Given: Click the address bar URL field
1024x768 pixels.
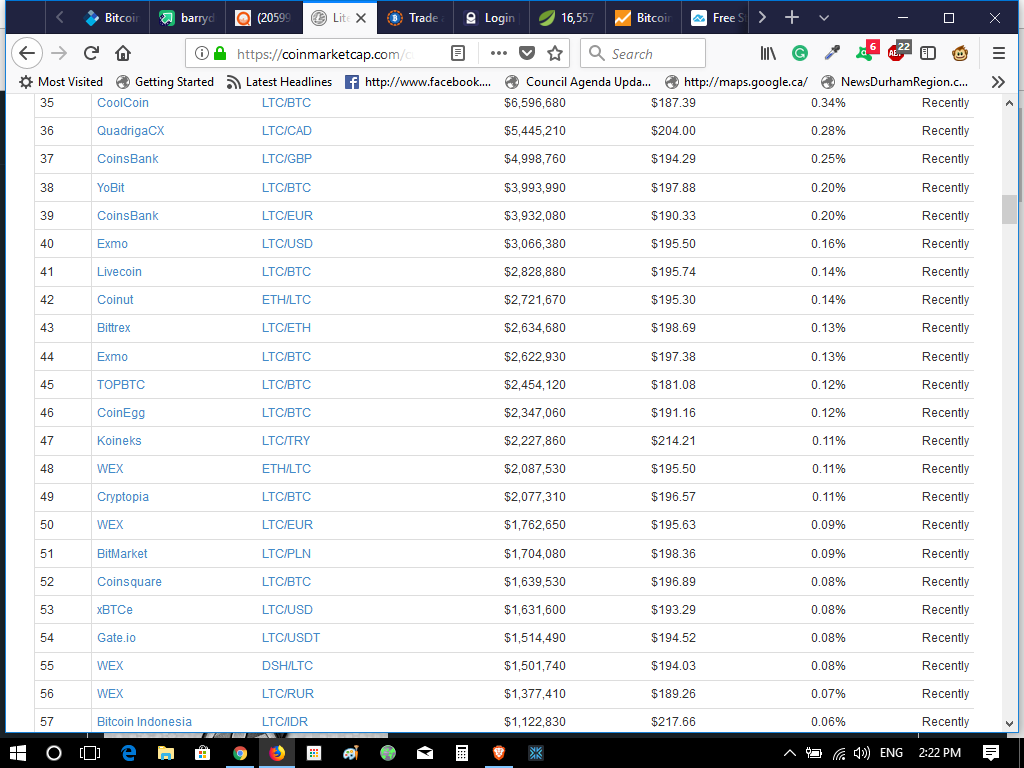Looking at the screenshot, I should (325, 54).
